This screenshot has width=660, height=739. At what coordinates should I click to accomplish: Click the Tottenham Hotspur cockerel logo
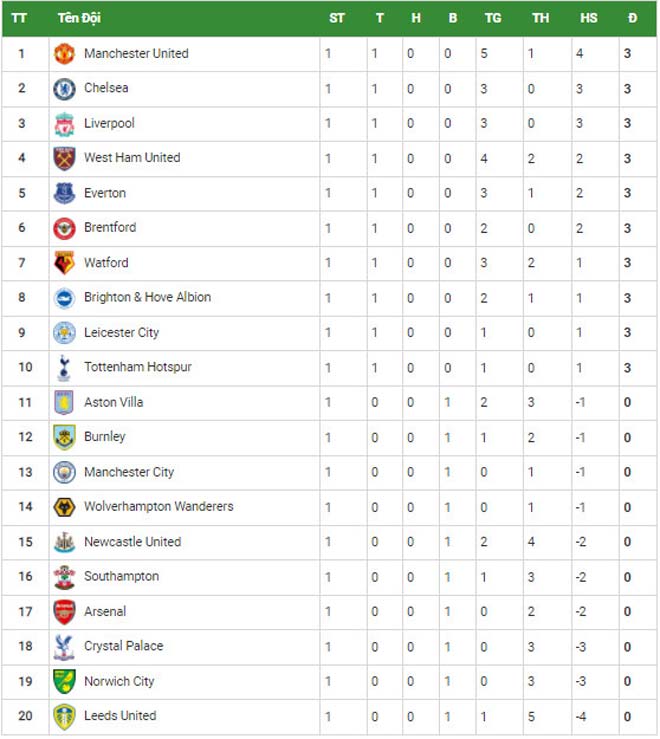pyautogui.click(x=64, y=368)
